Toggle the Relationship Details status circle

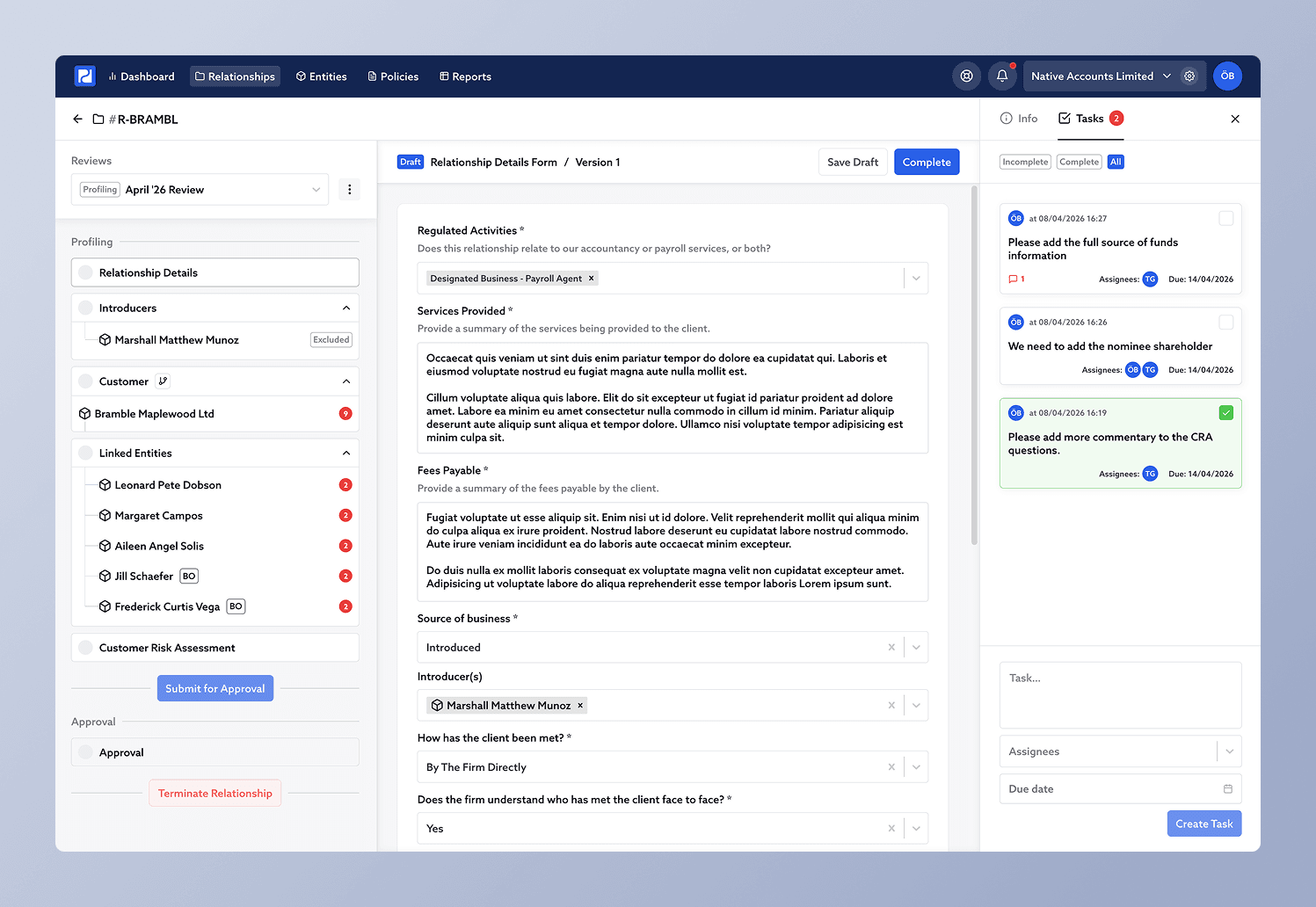coord(85,273)
